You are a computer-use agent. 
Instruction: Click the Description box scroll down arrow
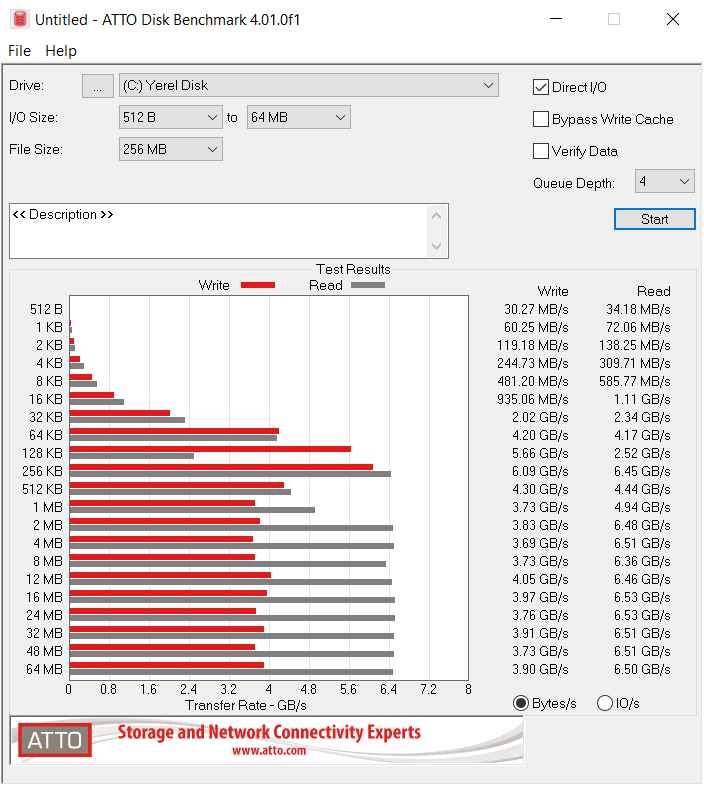point(436,246)
